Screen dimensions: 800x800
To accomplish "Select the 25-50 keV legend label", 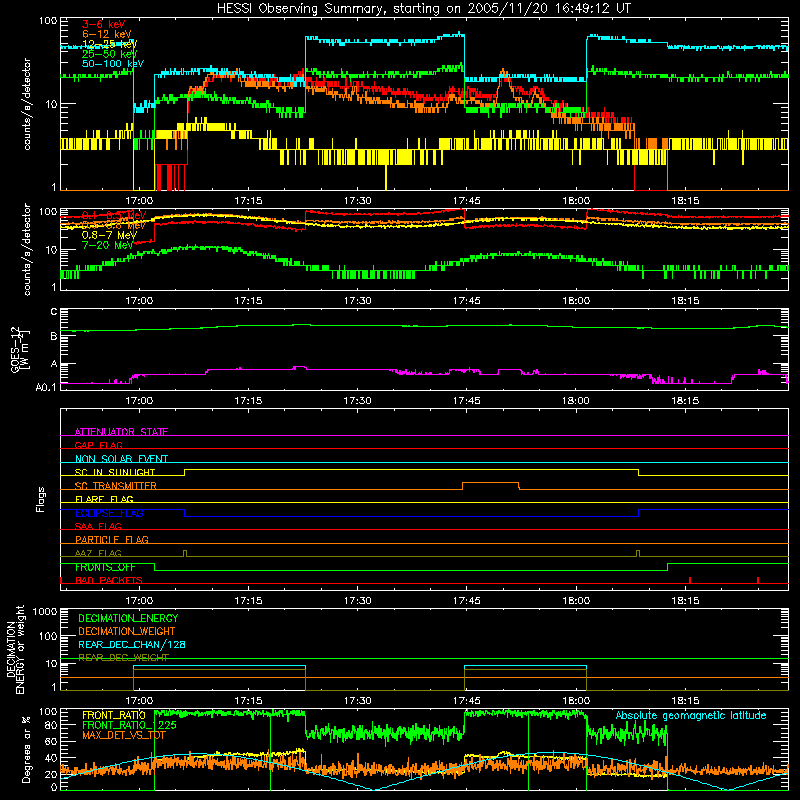I will [x=110, y=54].
